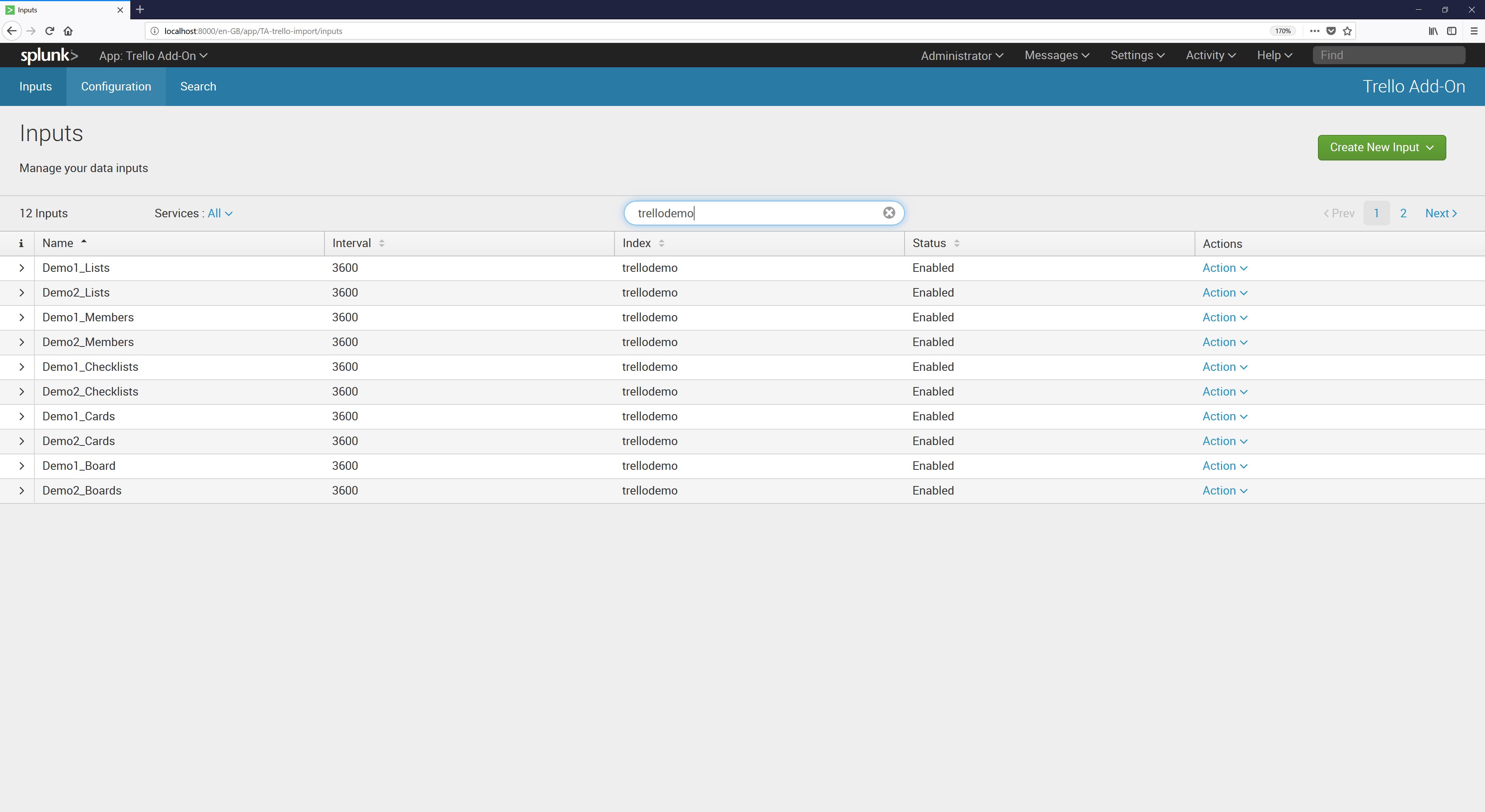Click the Find search box
The image size is (1485, 812).
(1389, 55)
